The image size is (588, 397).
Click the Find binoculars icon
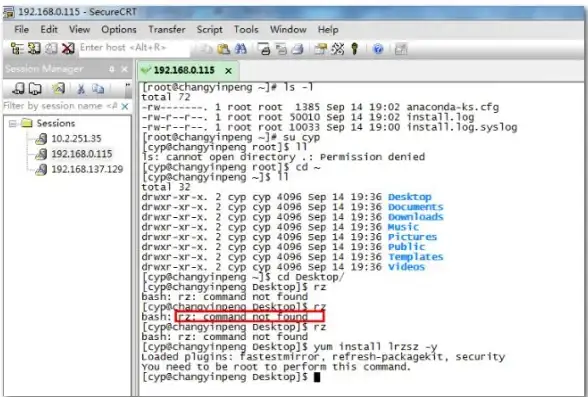point(240,49)
